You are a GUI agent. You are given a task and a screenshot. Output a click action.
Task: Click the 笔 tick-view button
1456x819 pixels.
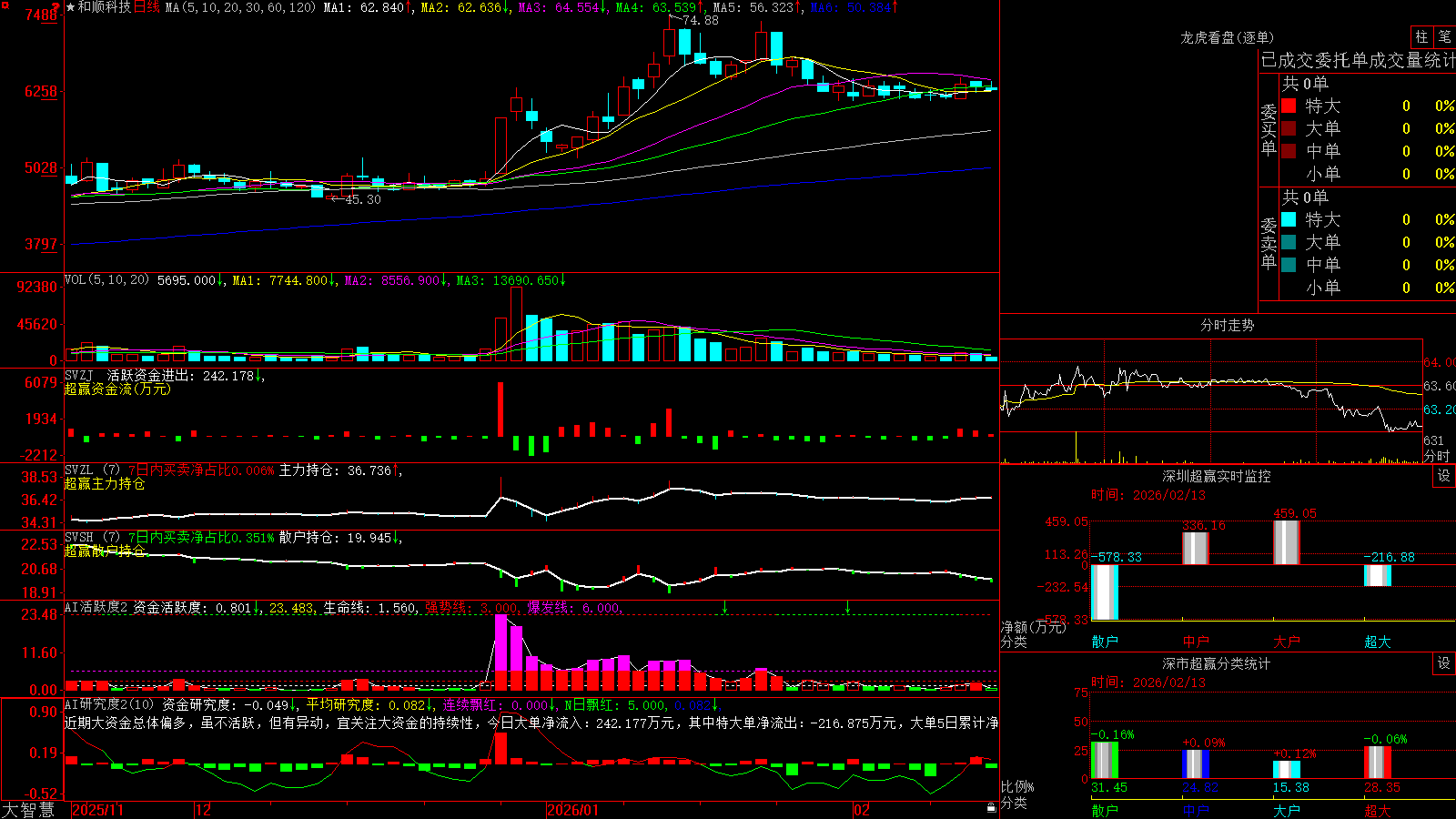click(x=1444, y=36)
